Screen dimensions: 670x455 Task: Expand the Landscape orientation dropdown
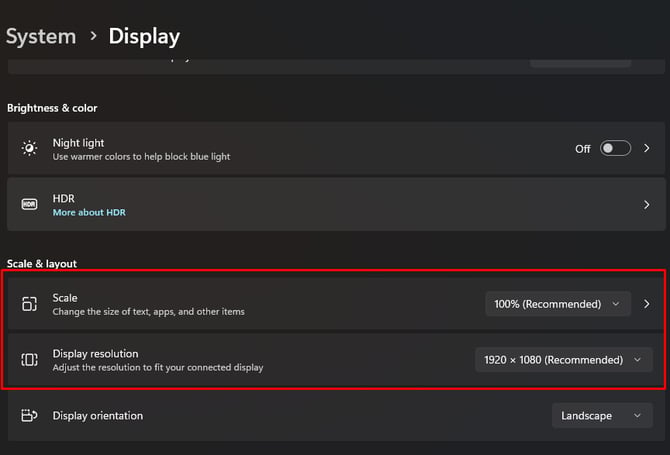click(x=602, y=415)
